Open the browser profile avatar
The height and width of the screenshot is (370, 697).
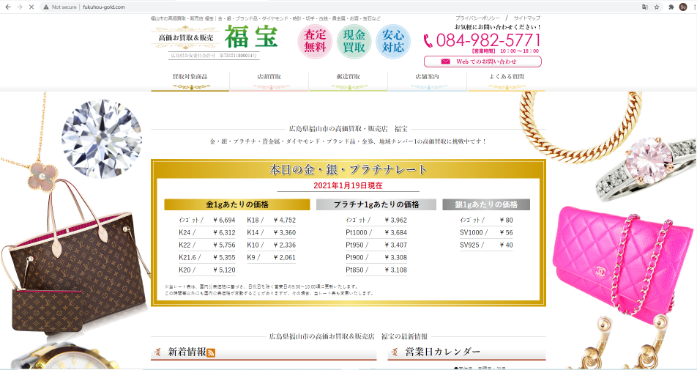click(x=683, y=7)
